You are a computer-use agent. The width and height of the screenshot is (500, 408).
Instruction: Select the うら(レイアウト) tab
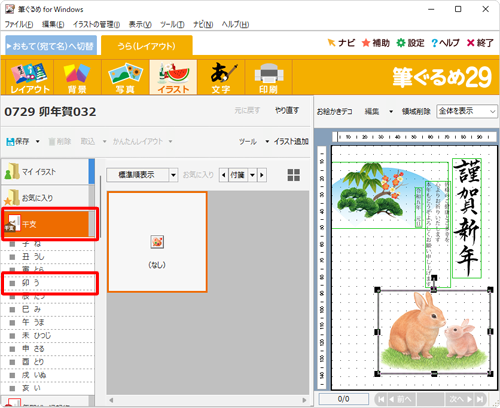[x=147, y=45]
